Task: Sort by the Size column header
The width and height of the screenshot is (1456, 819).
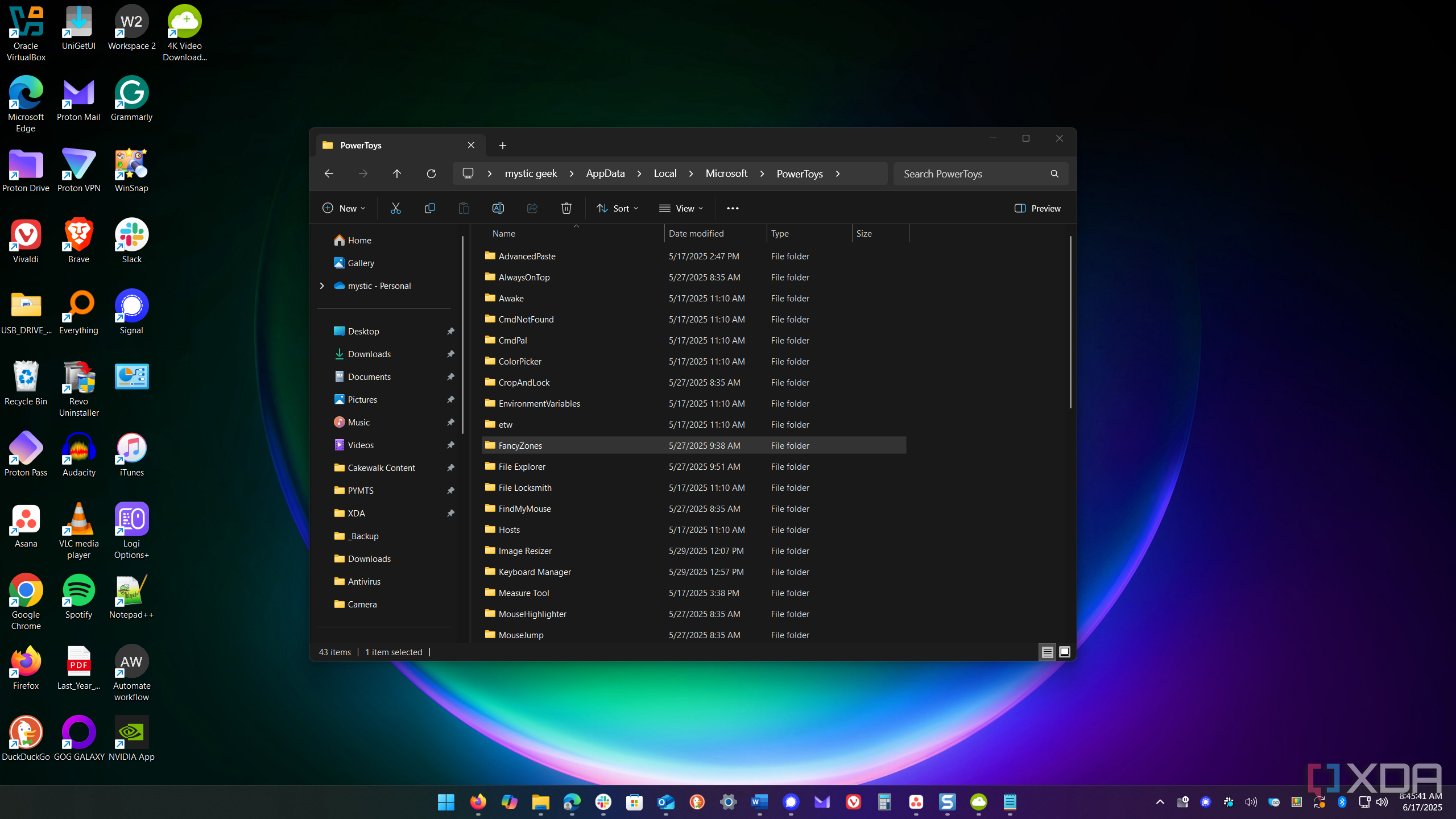Action: click(880, 234)
